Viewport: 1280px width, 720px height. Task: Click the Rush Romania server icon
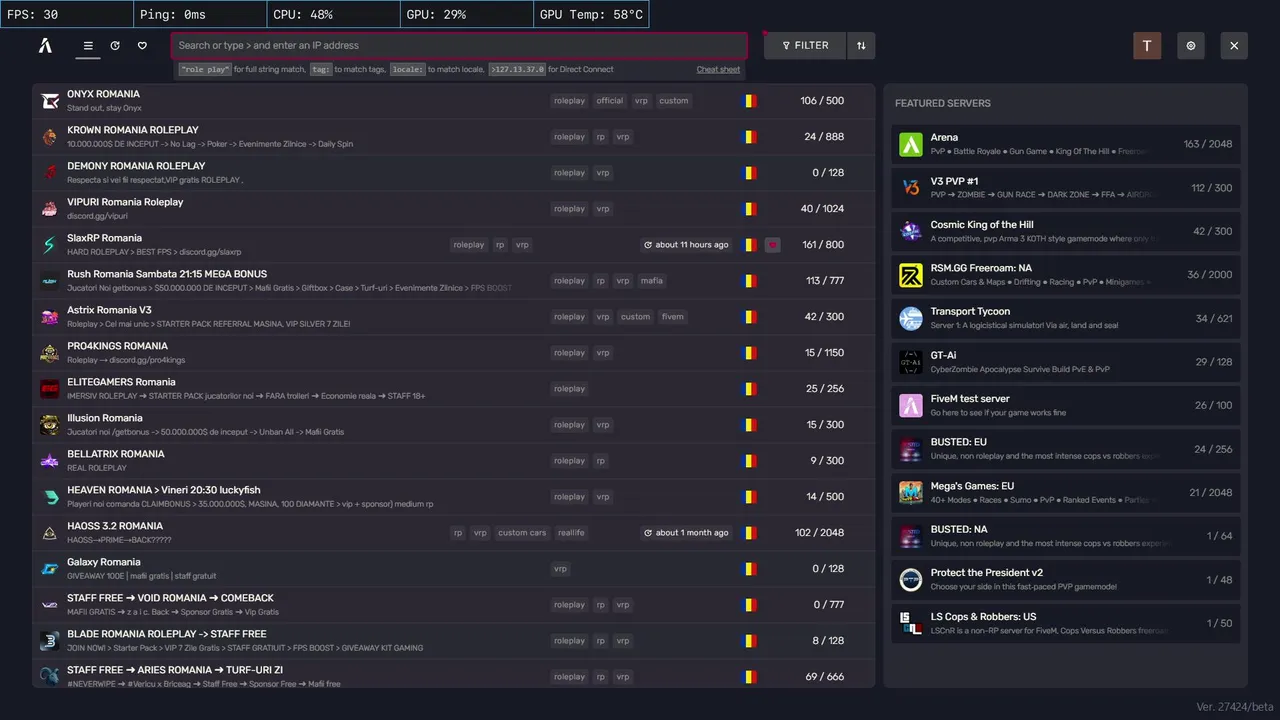pos(50,281)
